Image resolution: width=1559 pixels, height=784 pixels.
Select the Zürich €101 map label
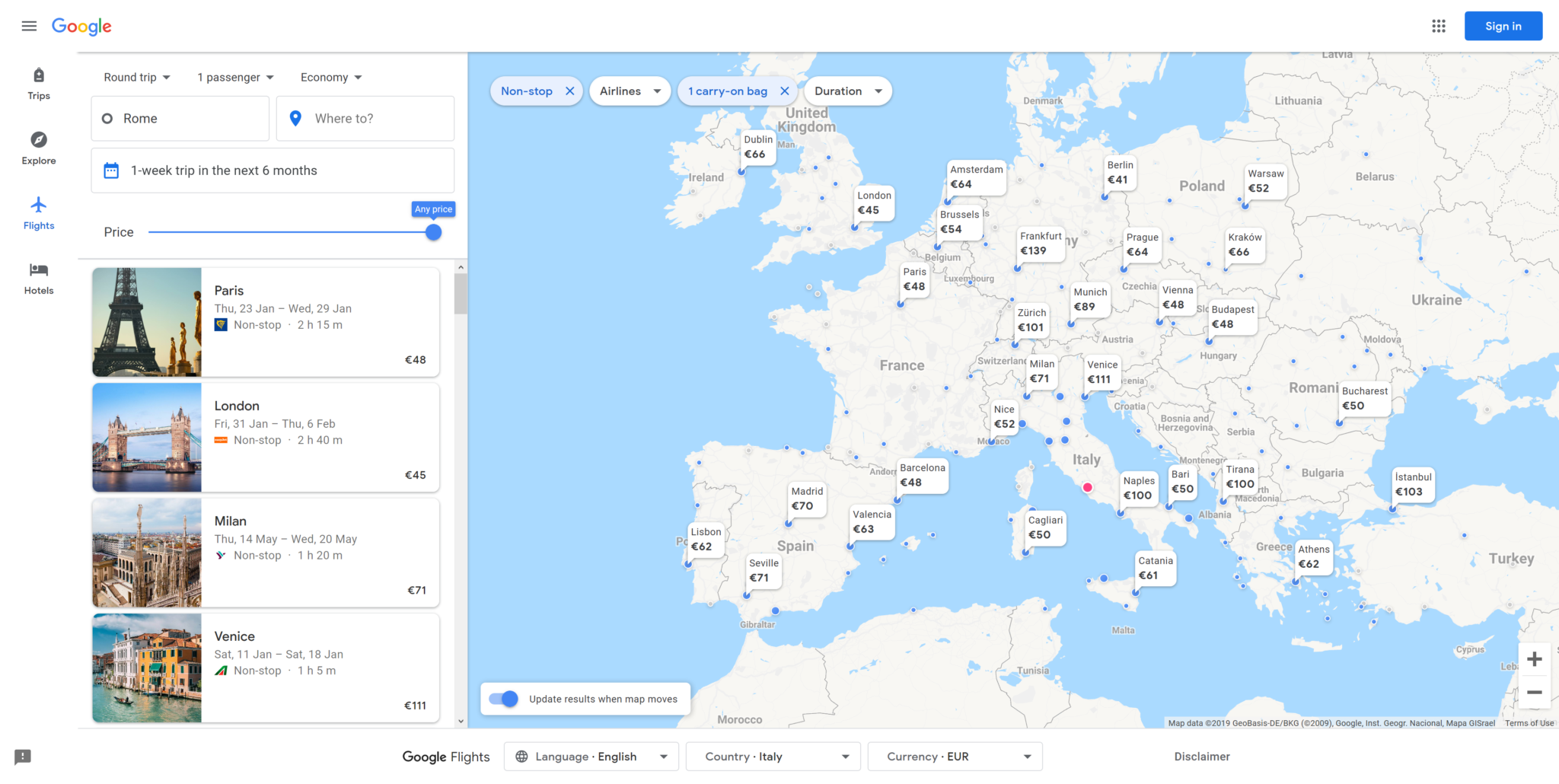coord(1032,320)
